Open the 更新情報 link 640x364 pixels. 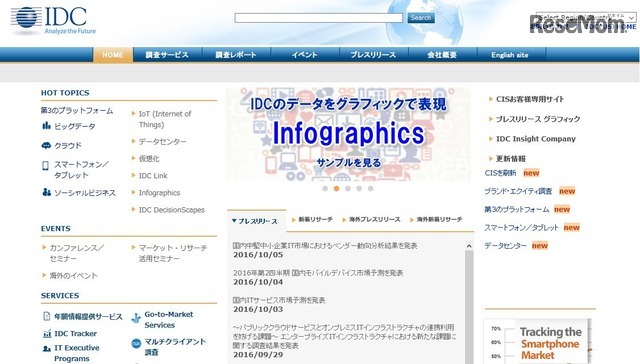point(511,158)
